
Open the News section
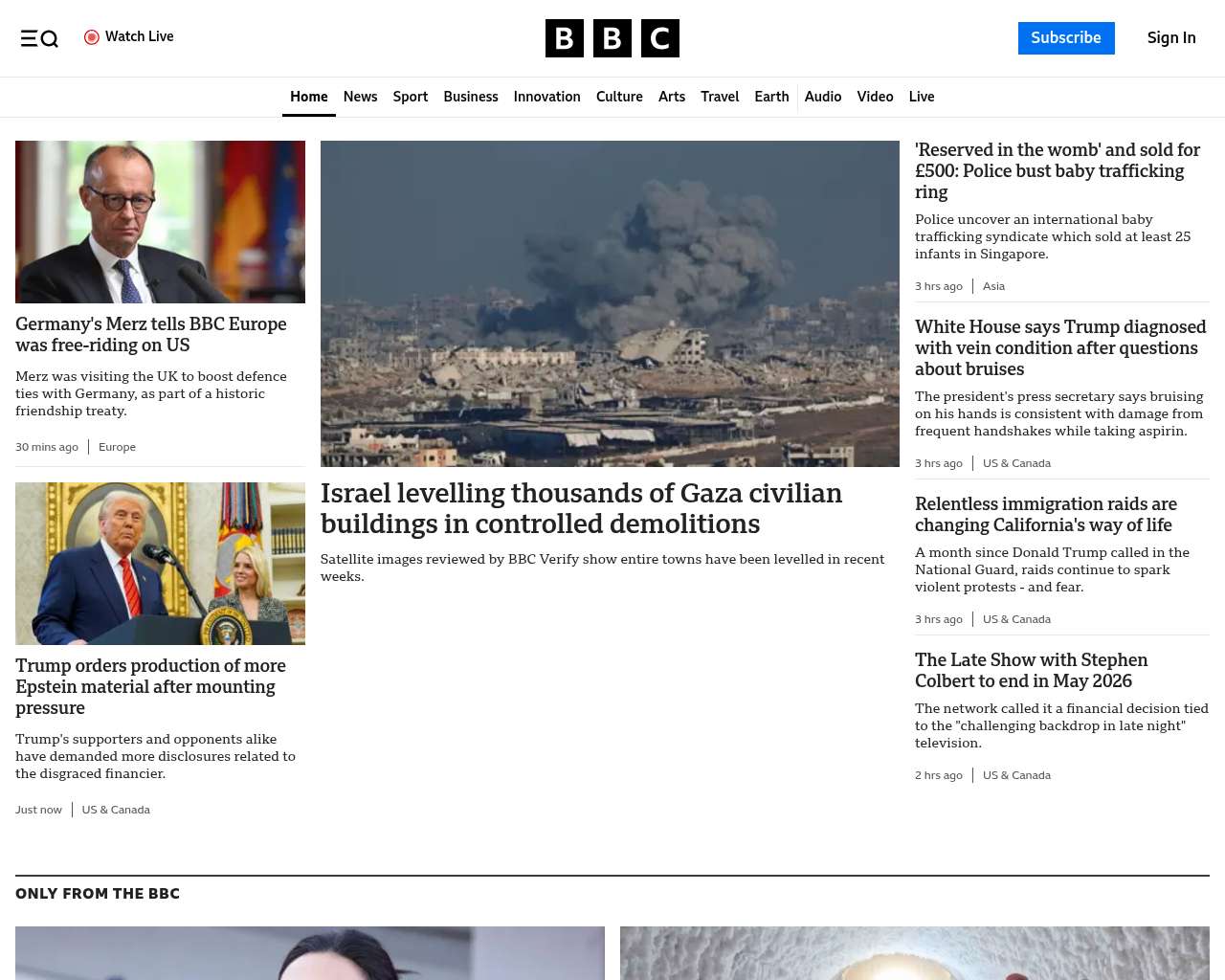(x=360, y=97)
